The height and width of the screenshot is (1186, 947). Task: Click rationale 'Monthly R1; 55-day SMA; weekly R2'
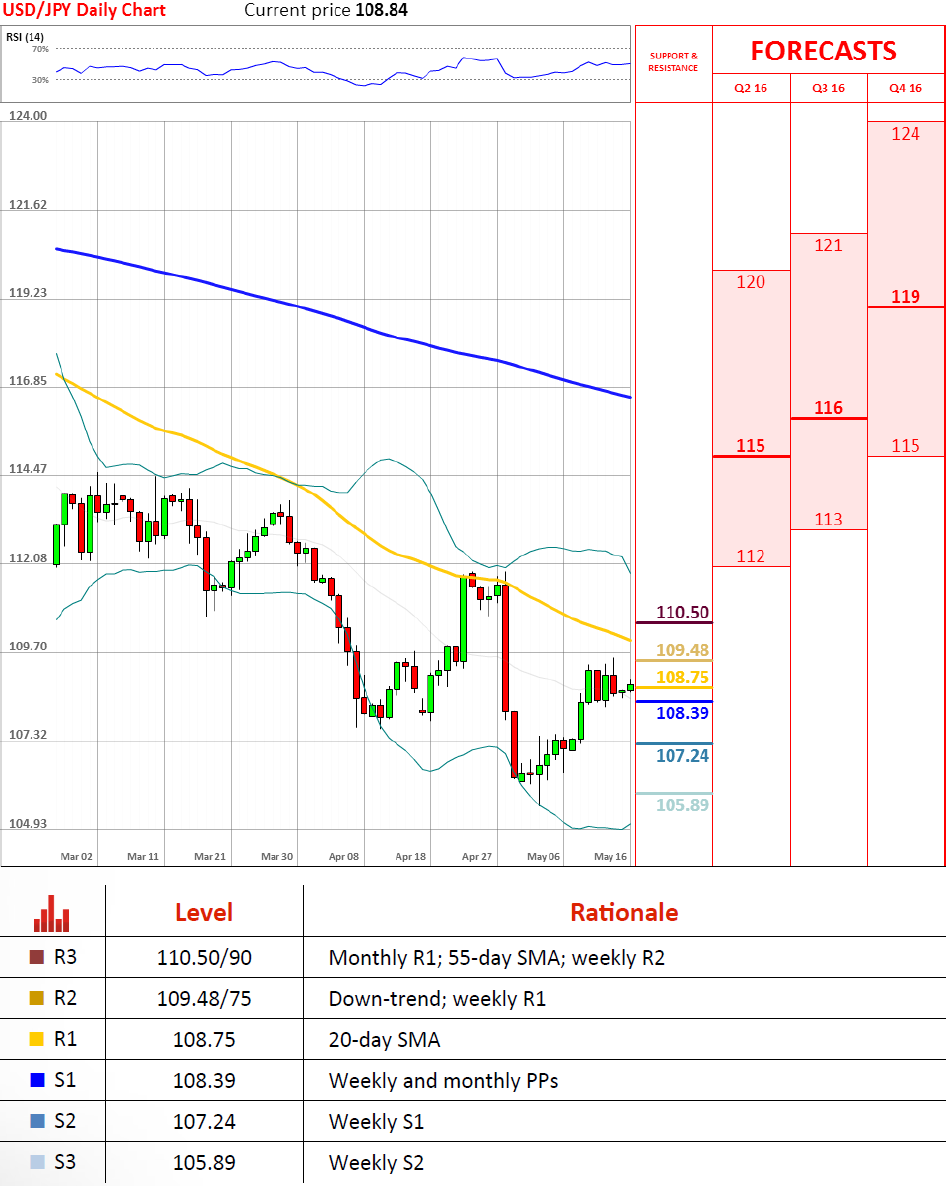(x=497, y=958)
